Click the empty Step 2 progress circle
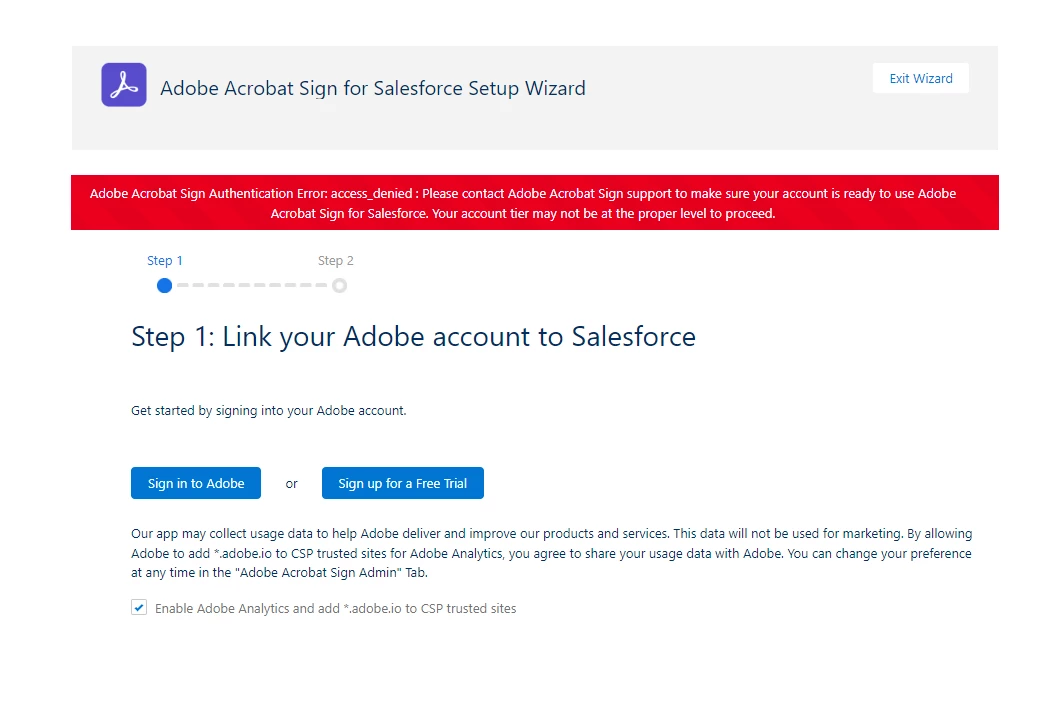The width and height of the screenshot is (1056, 728). (x=339, y=286)
